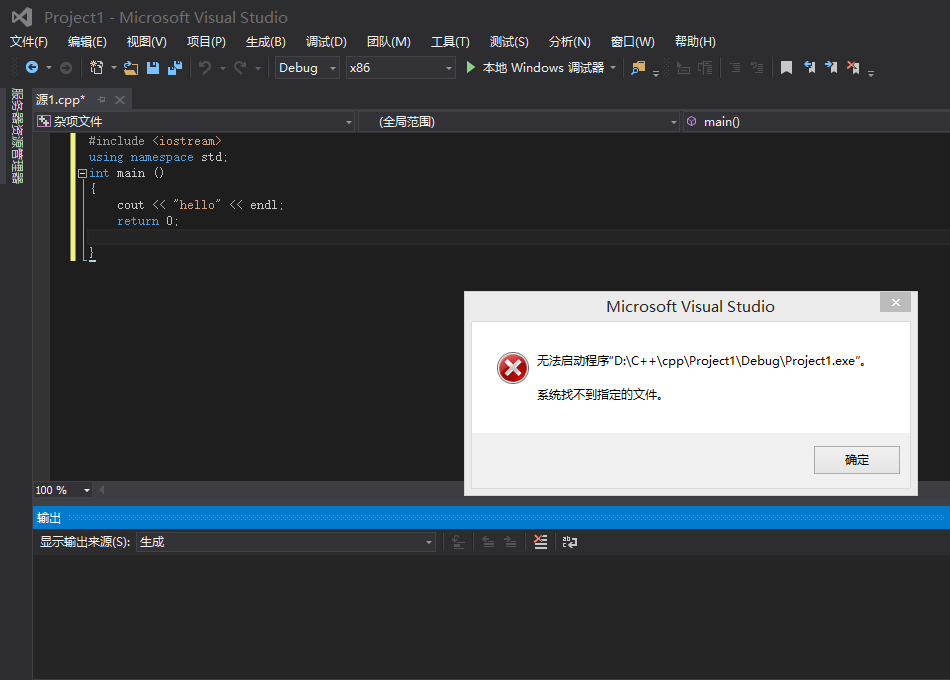950x680 pixels.
Task: Pin the 源1.cpp tab
Action: pyautogui.click(x=102, y=100)
